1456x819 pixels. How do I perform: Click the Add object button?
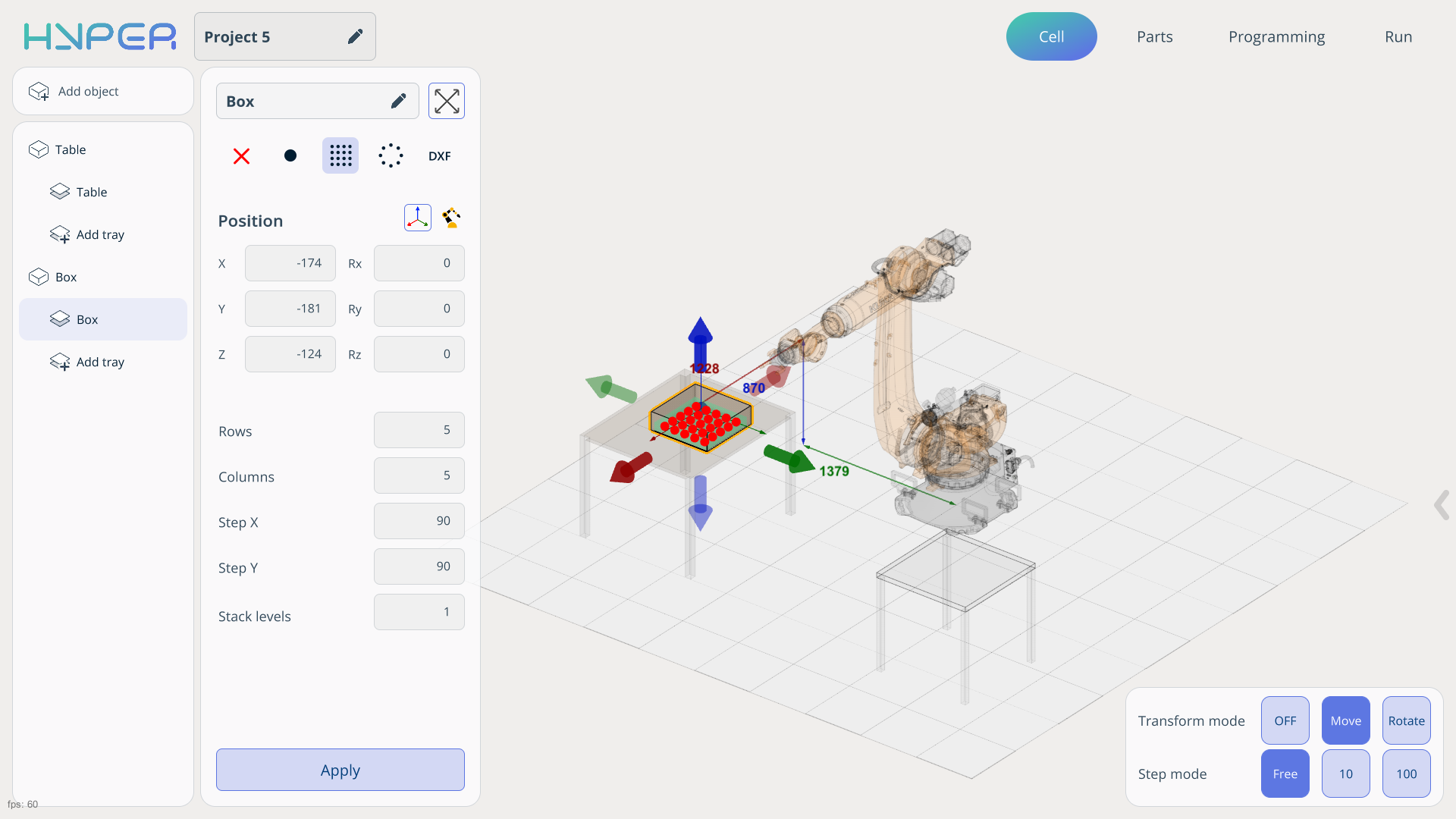pyautogui.click(x=103, y=91)
